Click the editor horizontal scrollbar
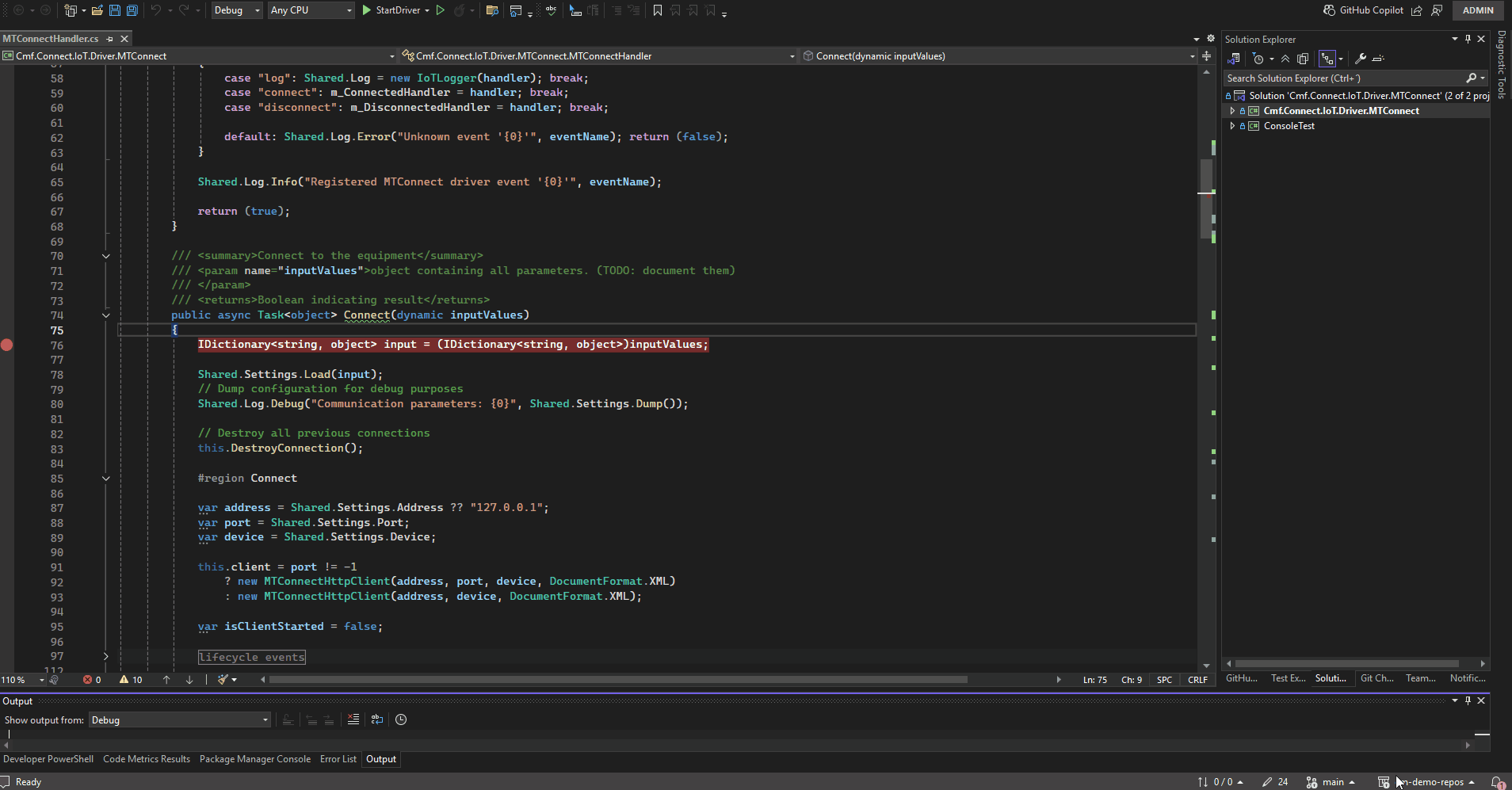 pos(618,680)
